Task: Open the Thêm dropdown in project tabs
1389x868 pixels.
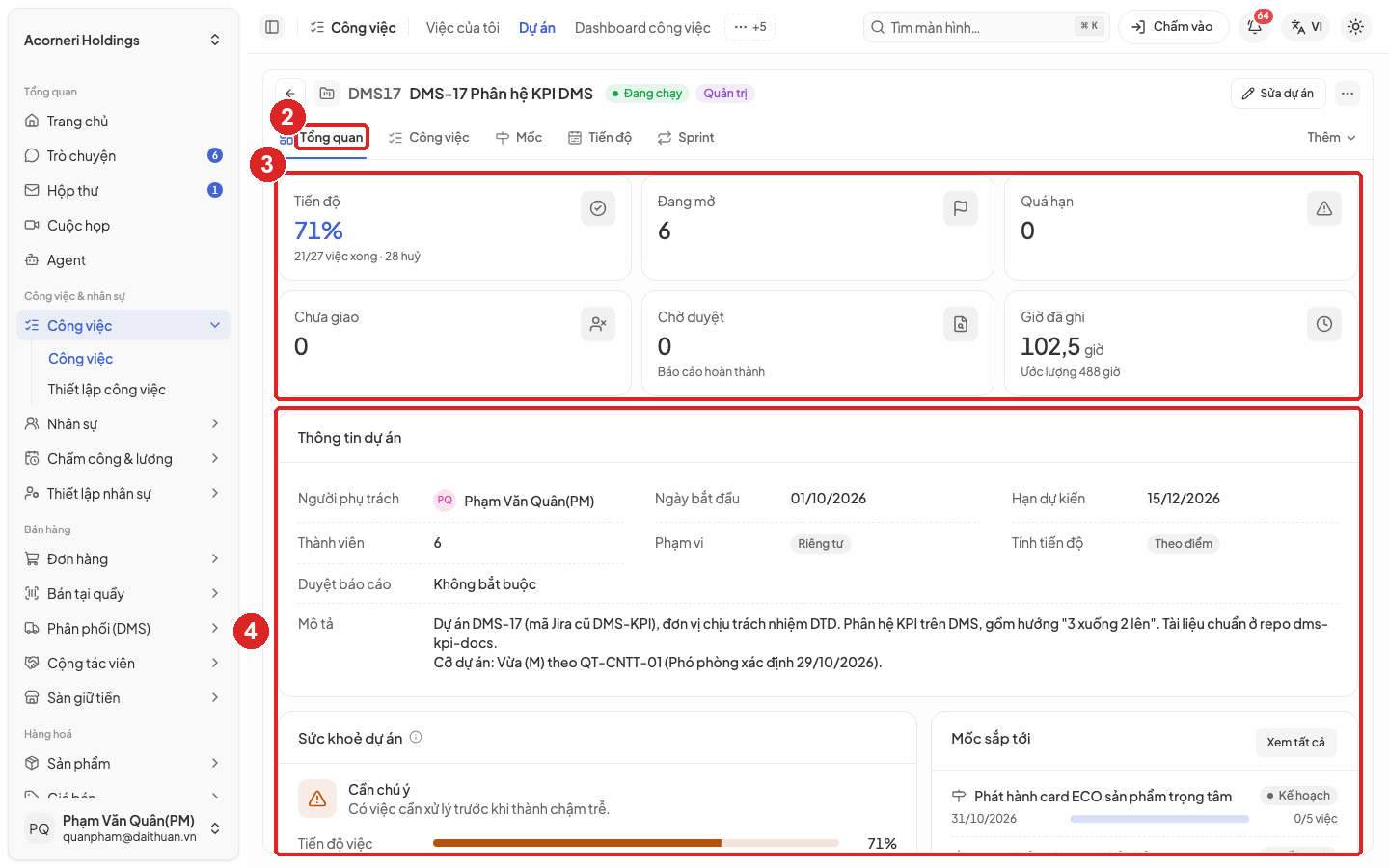Action: click(x=1331, y=138)
